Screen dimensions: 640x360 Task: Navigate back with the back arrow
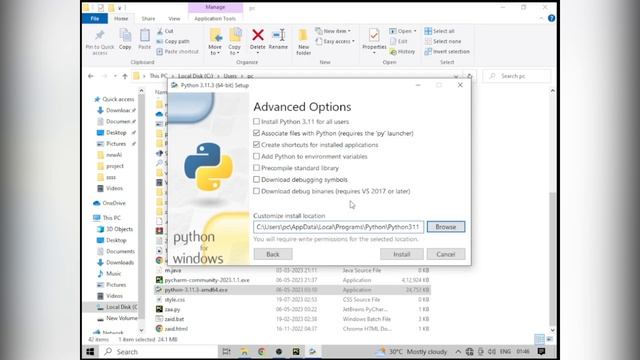(91, 76)
